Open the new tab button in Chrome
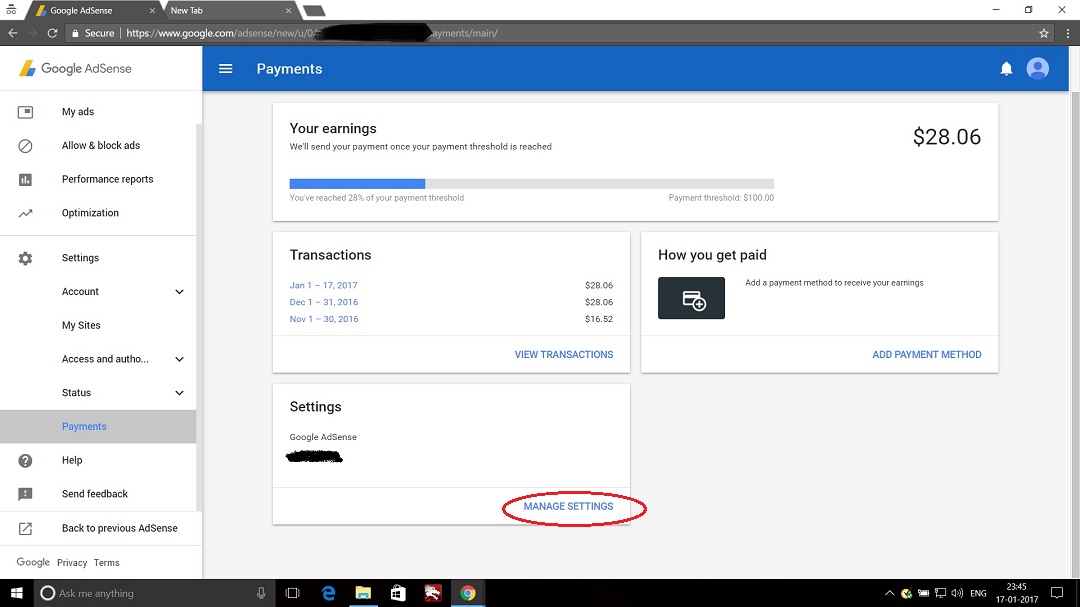 click(314, 11)
